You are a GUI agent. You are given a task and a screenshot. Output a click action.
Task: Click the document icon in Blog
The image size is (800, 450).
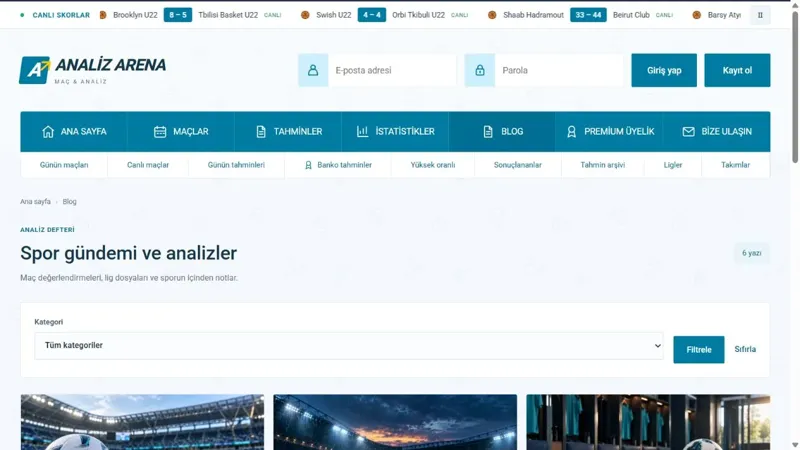[488, 132]
